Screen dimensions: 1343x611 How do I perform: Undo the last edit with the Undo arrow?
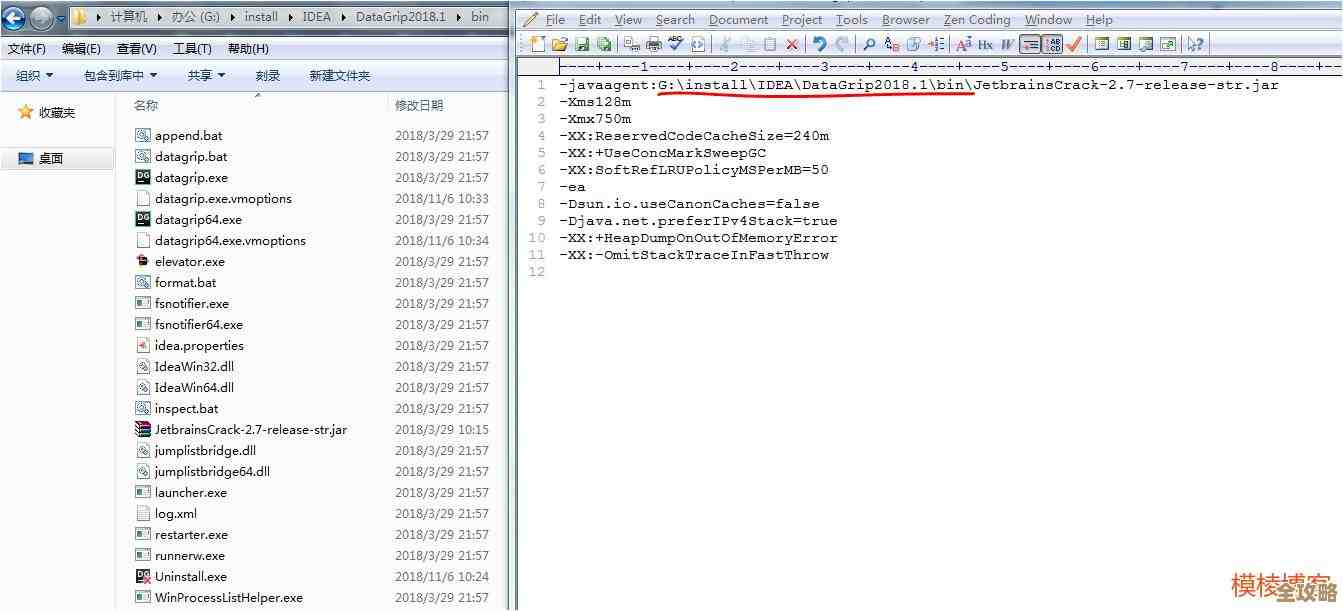(x=818, y=44)
